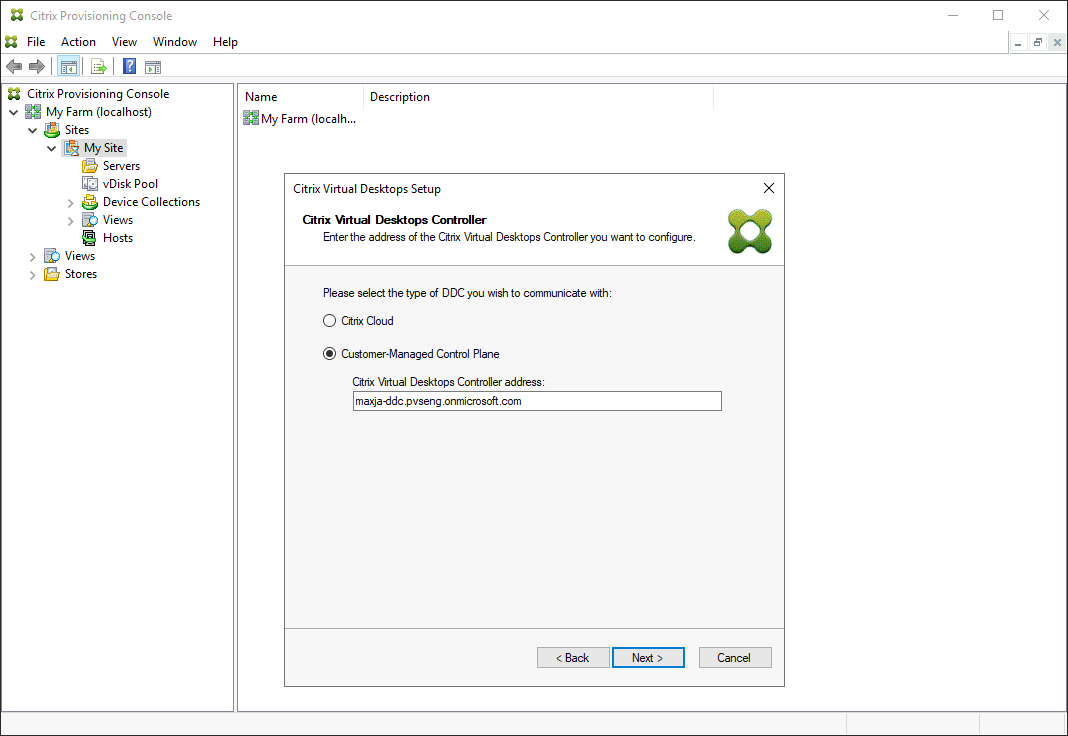This screenshot has height=736, width=1068.
Task: Open the Window menu
Action: [x=175, y=41]
